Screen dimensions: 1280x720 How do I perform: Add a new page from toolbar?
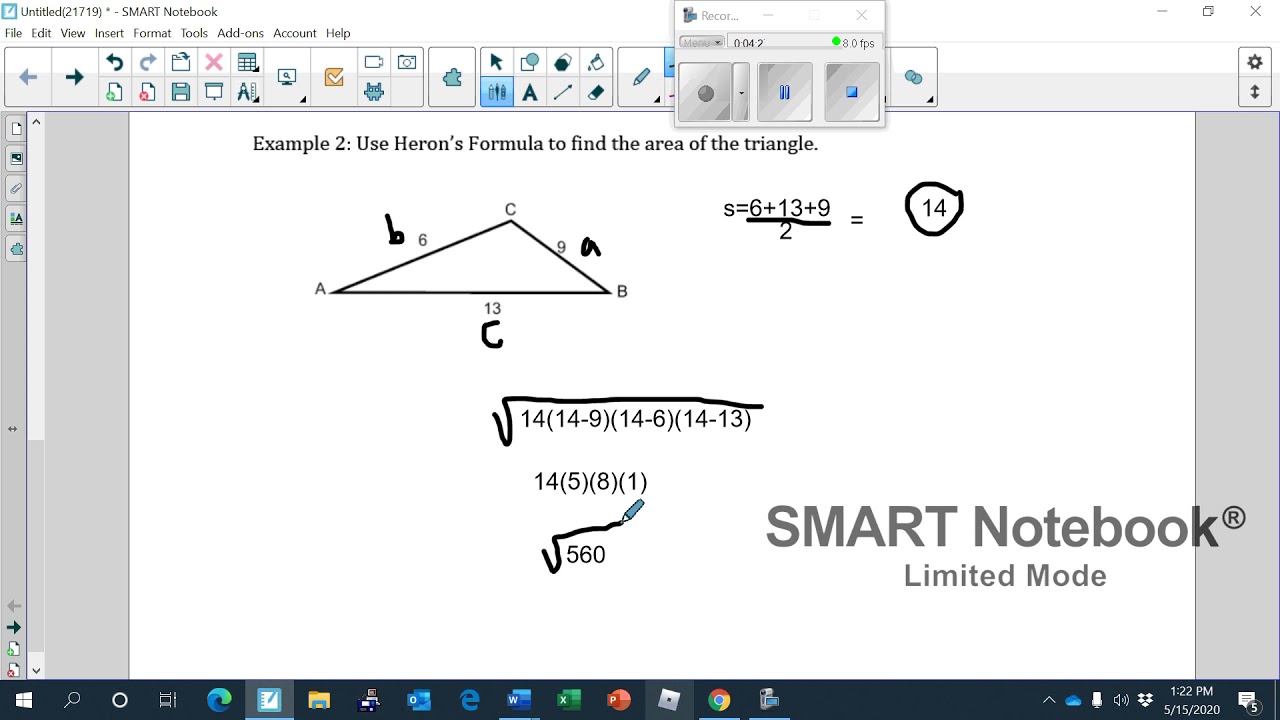point(114,92)
